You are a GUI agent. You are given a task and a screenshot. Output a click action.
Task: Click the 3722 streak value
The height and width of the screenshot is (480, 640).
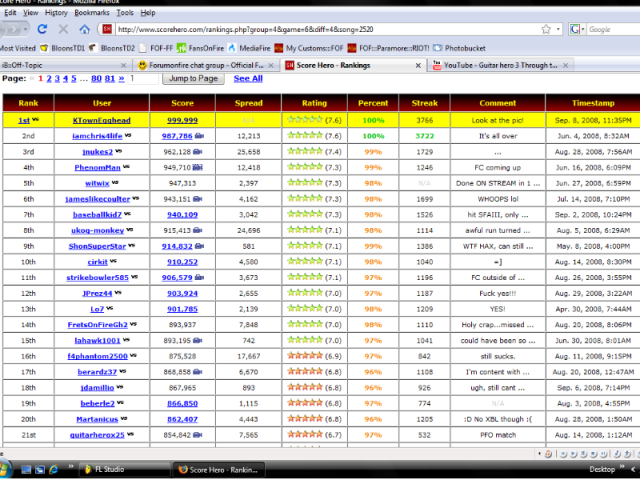424,136
